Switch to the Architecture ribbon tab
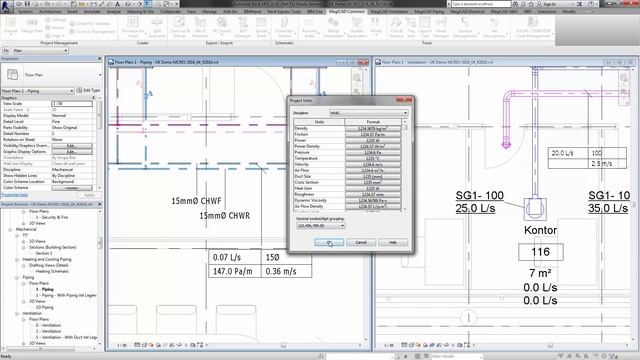 point(50,11)
